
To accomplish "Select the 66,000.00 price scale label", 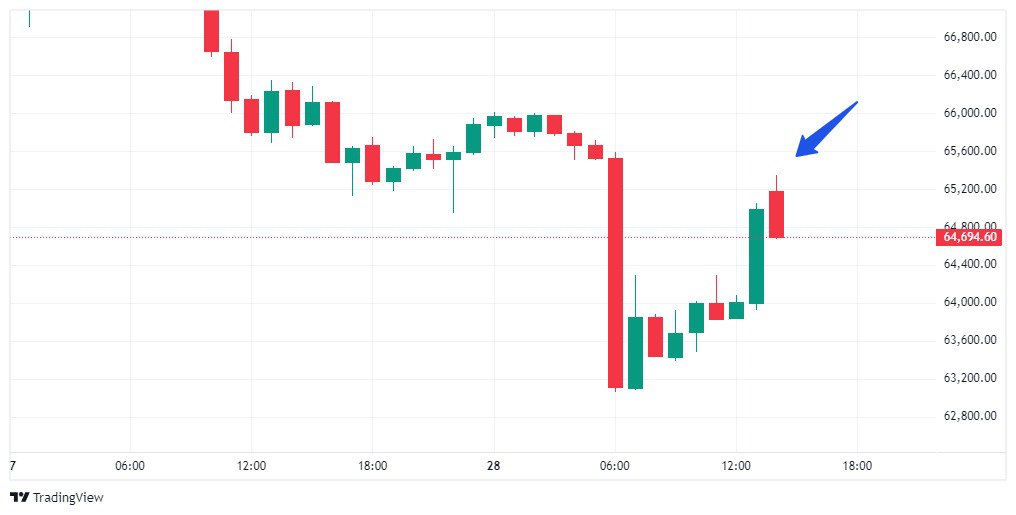I will point(969,113).
